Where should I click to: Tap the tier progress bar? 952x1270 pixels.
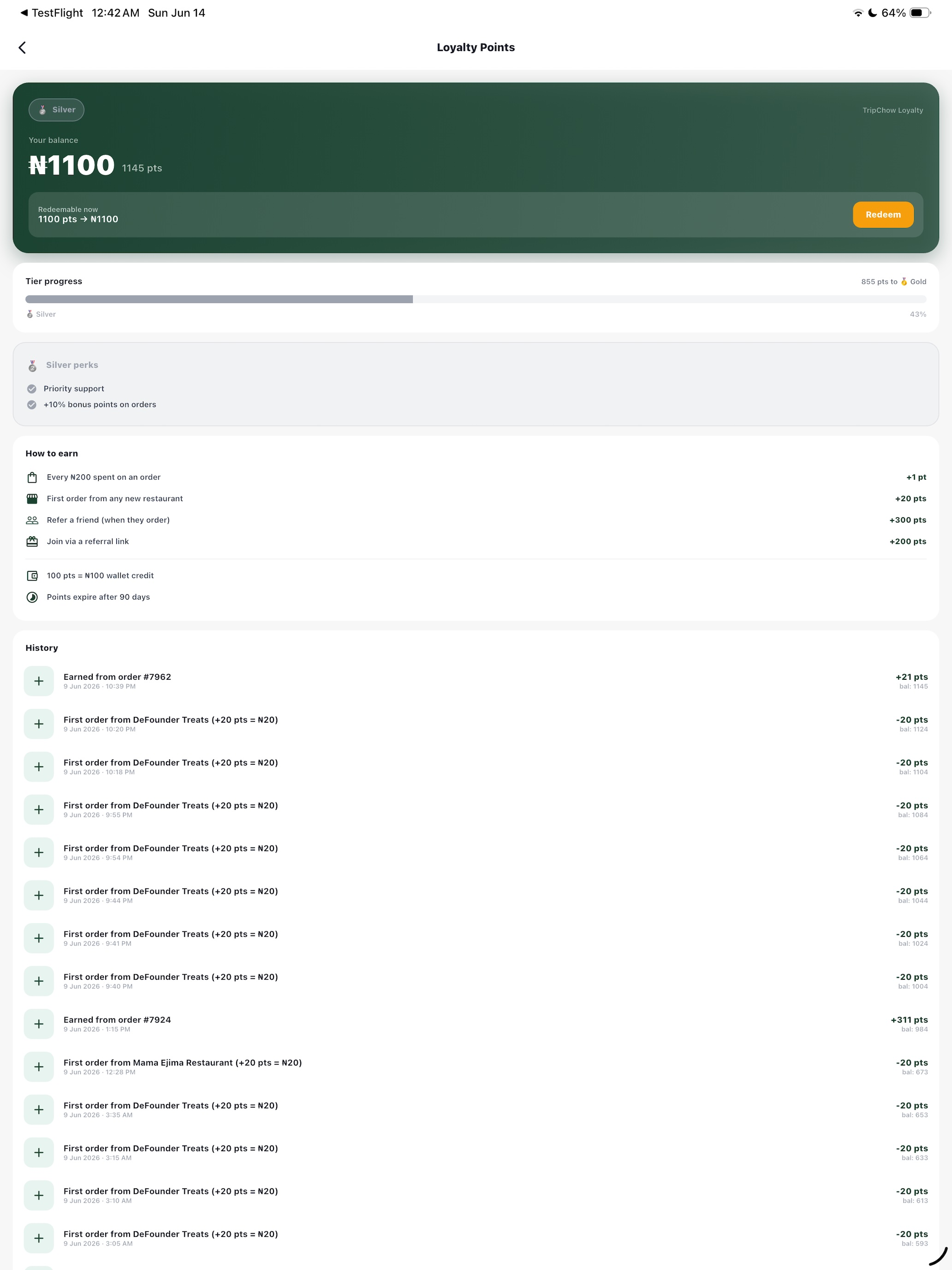click(476, 299)
